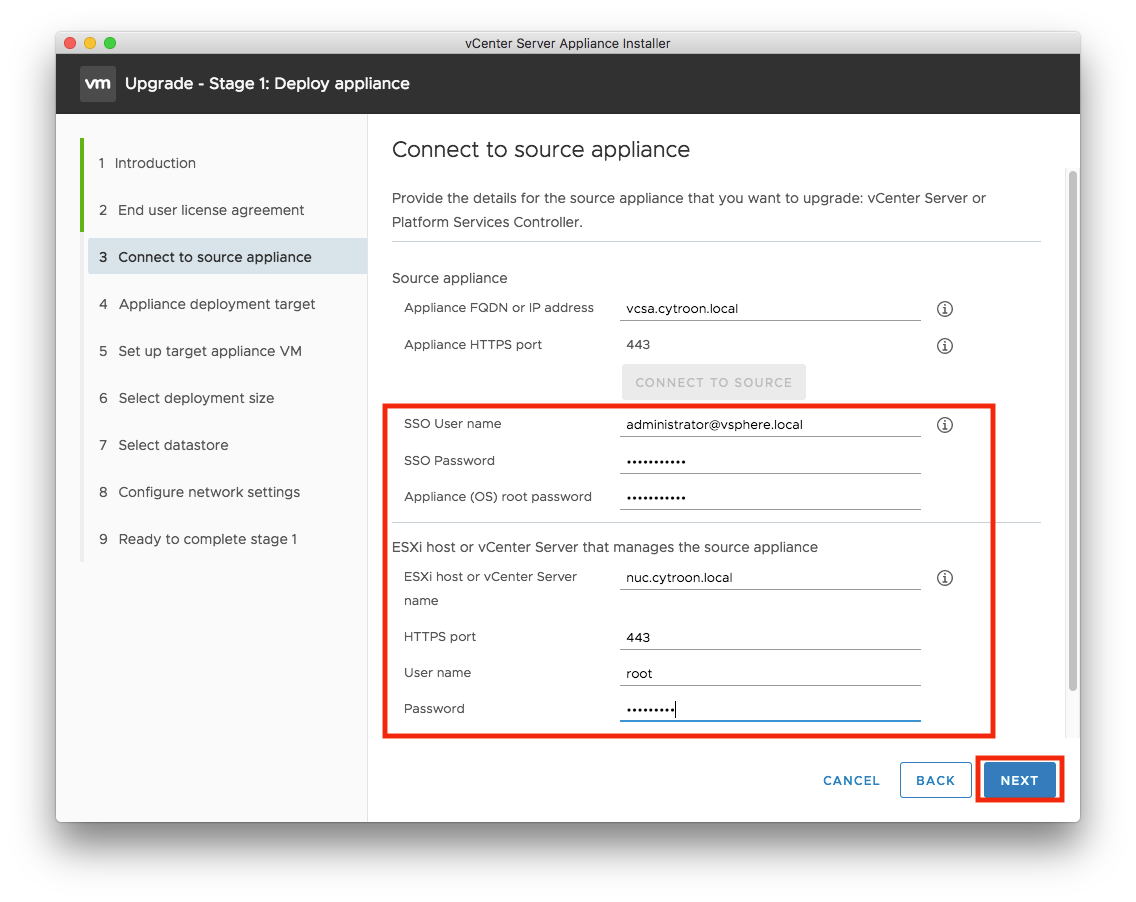The width and height of the screenshot is (1136, 902).
Task: Focus the ESXi host or vCenter Server name field
Action: (x=770, y=577)
